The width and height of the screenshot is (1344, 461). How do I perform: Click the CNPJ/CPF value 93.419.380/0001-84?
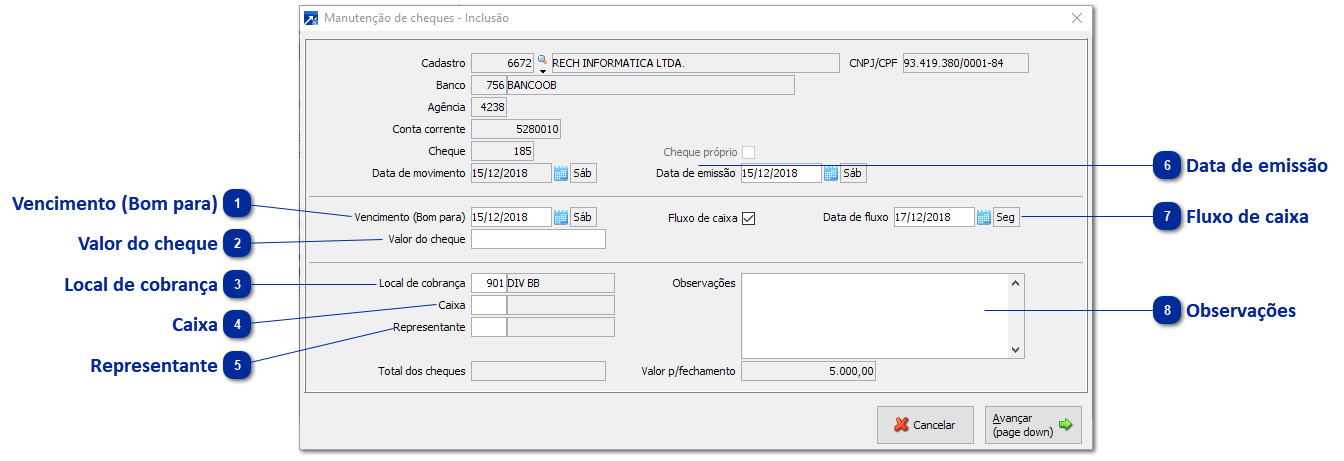pyautogui.click(x=965, y=63)
